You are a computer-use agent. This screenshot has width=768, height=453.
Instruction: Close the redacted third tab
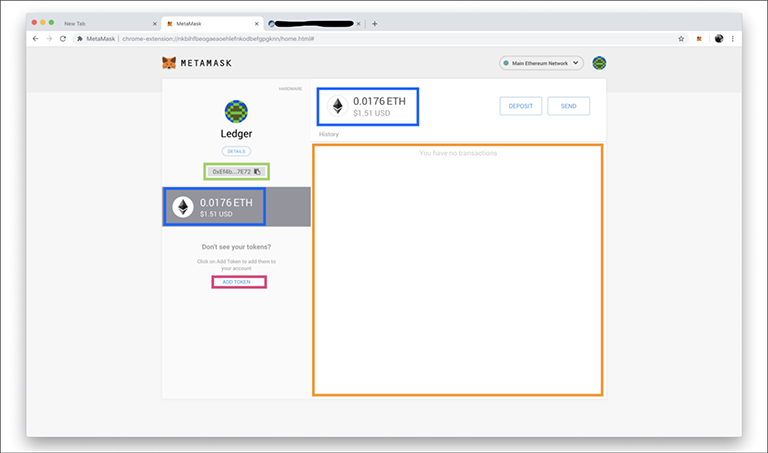[x=359, y=24]
